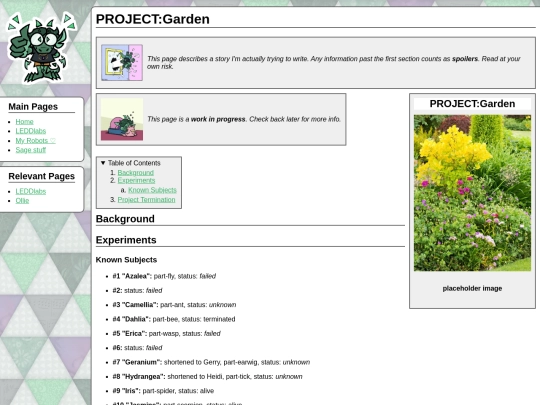The width and height of the screenshot is (540, 405).
Task: Click the spoiler warning illustration thumbnail
Action: 122,63
